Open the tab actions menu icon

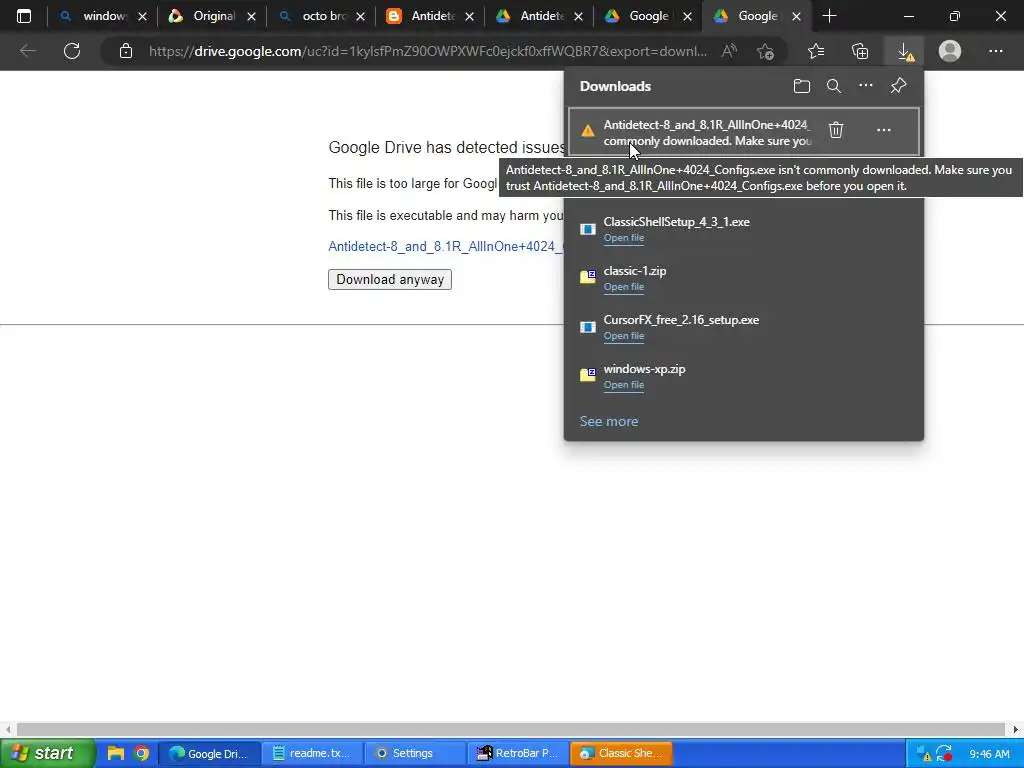pos(24,16)
